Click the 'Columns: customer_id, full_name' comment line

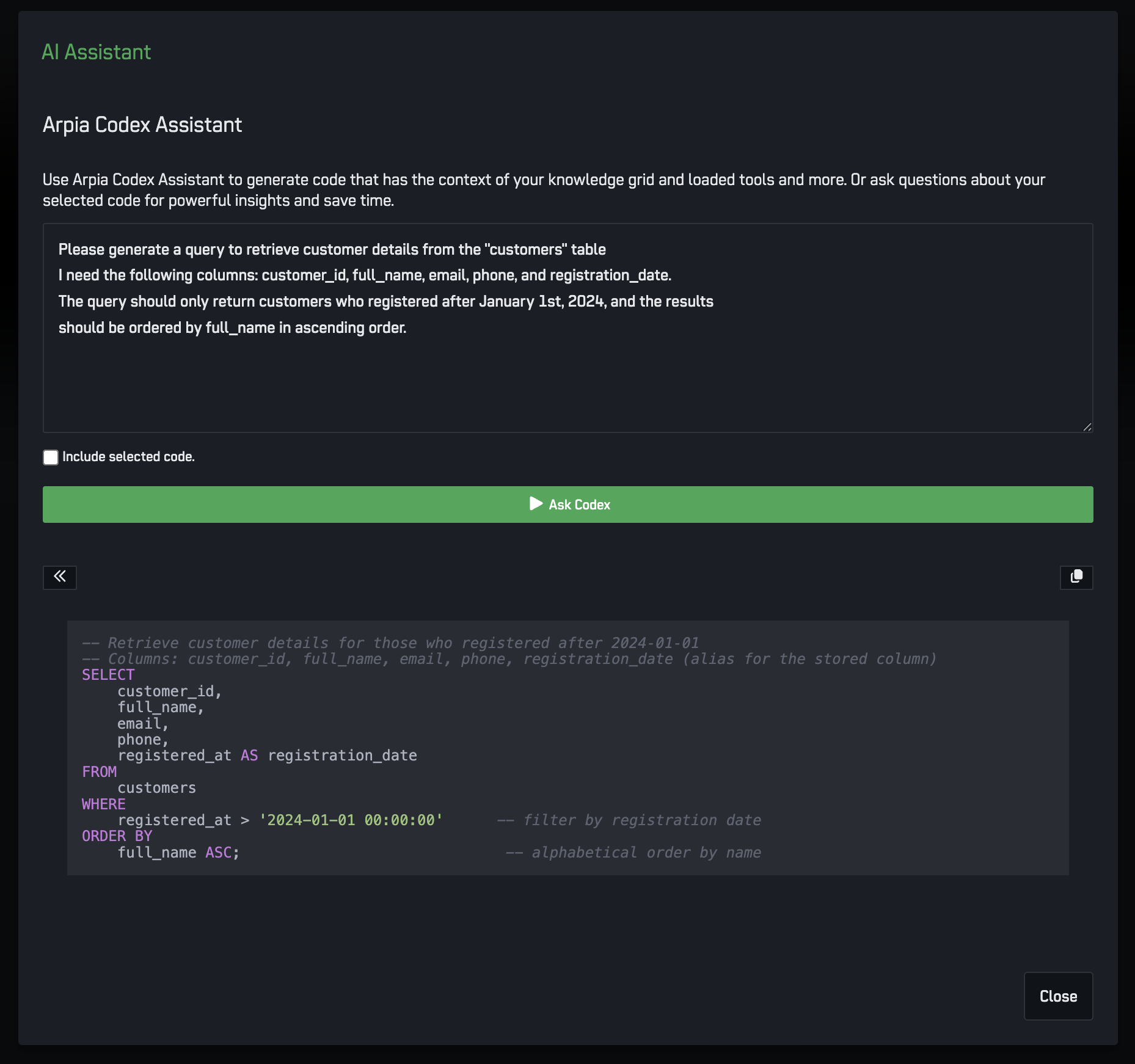click(509, 659)
